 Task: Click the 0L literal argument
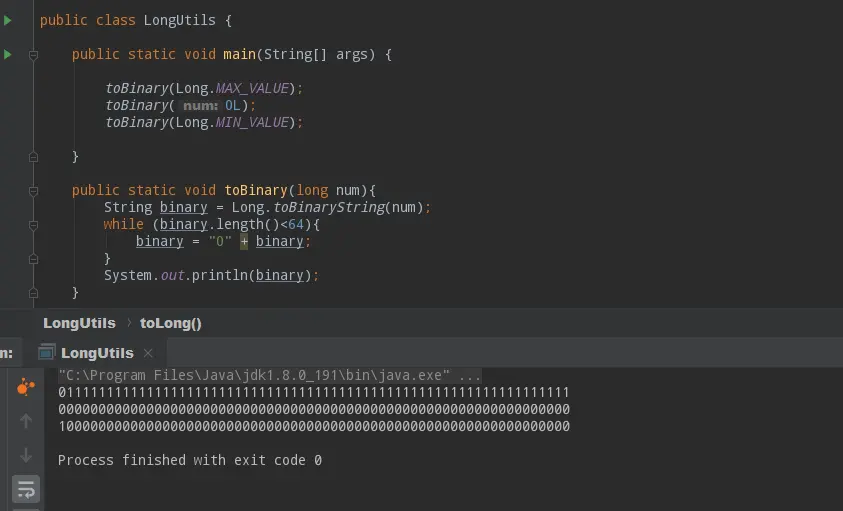232,105
